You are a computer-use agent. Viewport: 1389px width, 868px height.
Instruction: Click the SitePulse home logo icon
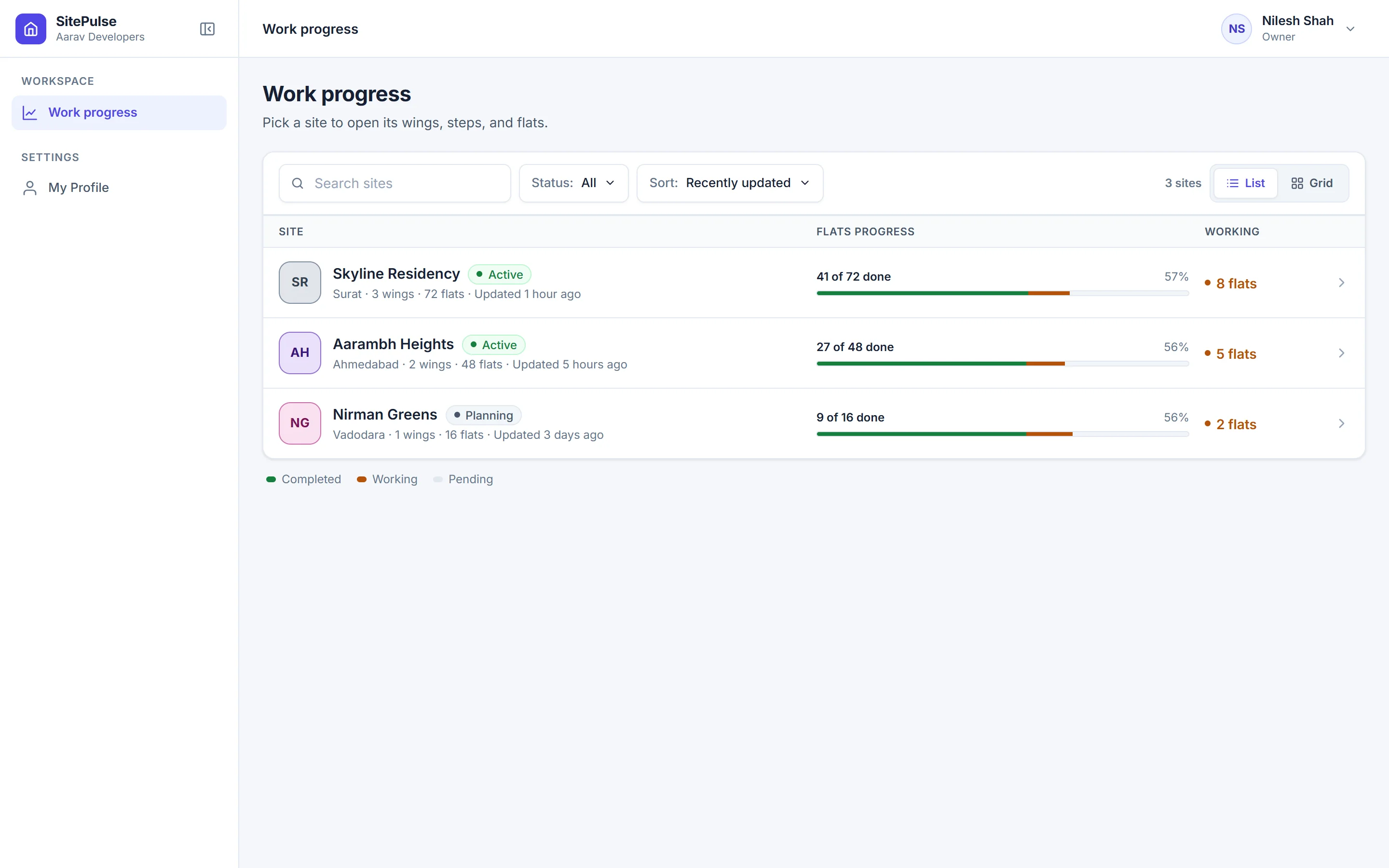(x=31, y=29)
